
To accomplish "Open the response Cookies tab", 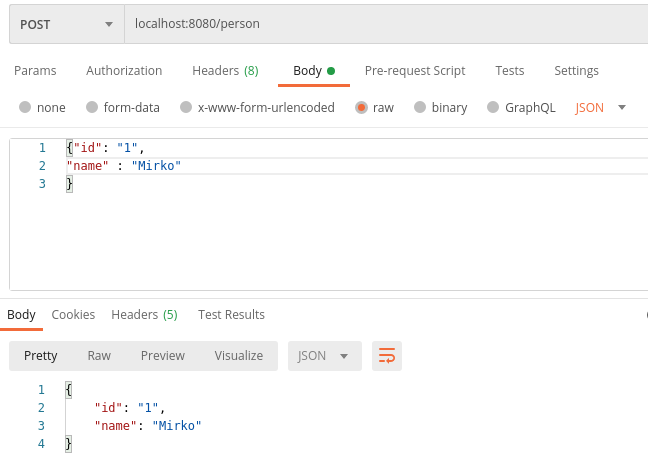I will pos(73,314).
